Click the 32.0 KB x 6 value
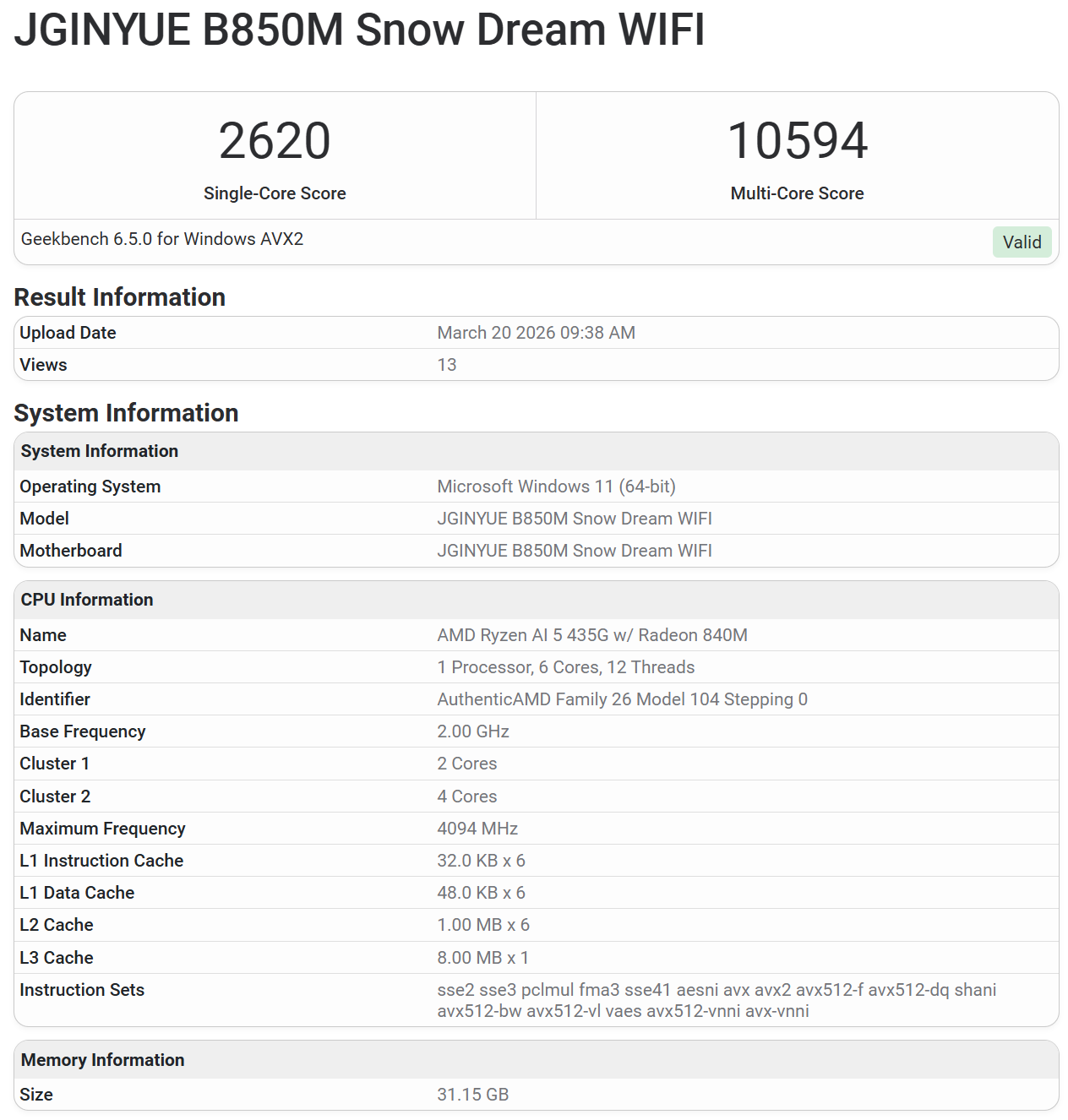The height and width of the screenshot is (1120, 1068). click(481, 861)
